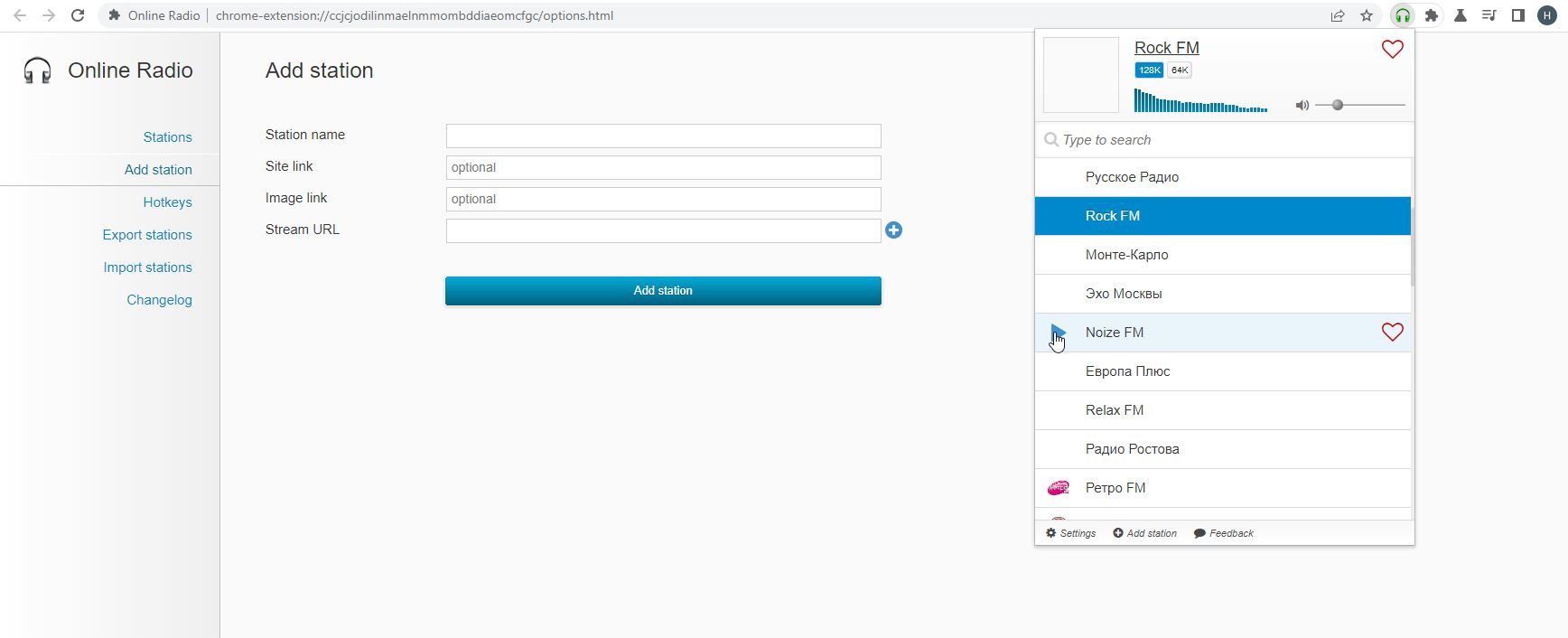Open the Chrome extensions puzzle icon
The height and width of the screenshot is (638, 1568).
(1432, 15)
